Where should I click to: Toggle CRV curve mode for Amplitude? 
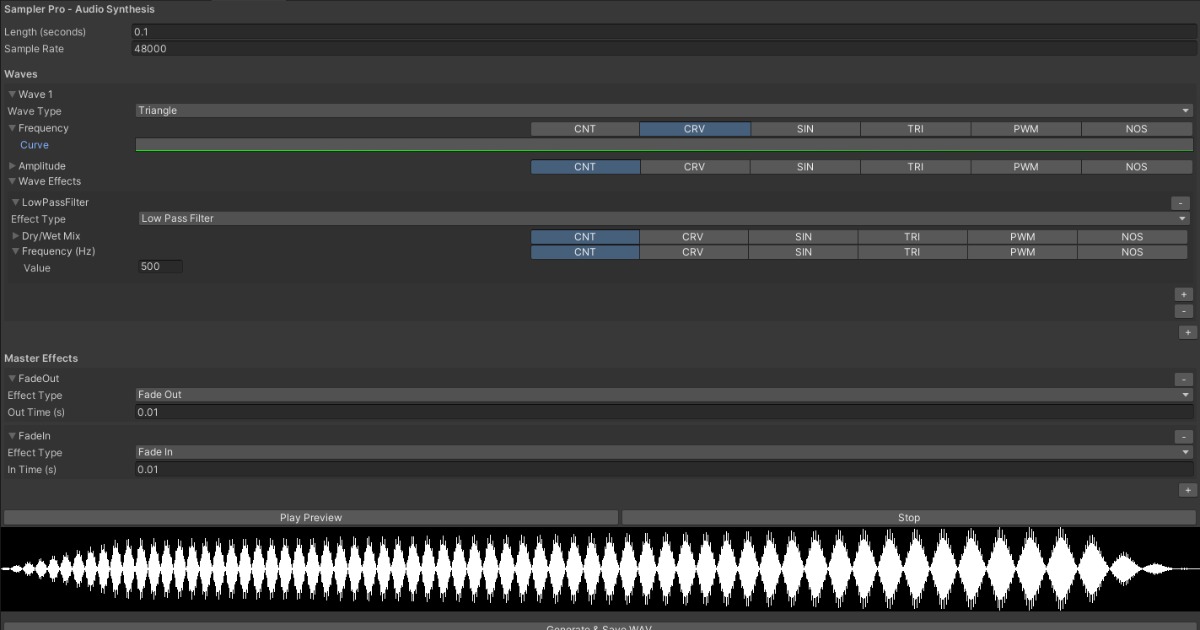pyautogui.click(x=695, y=166)
